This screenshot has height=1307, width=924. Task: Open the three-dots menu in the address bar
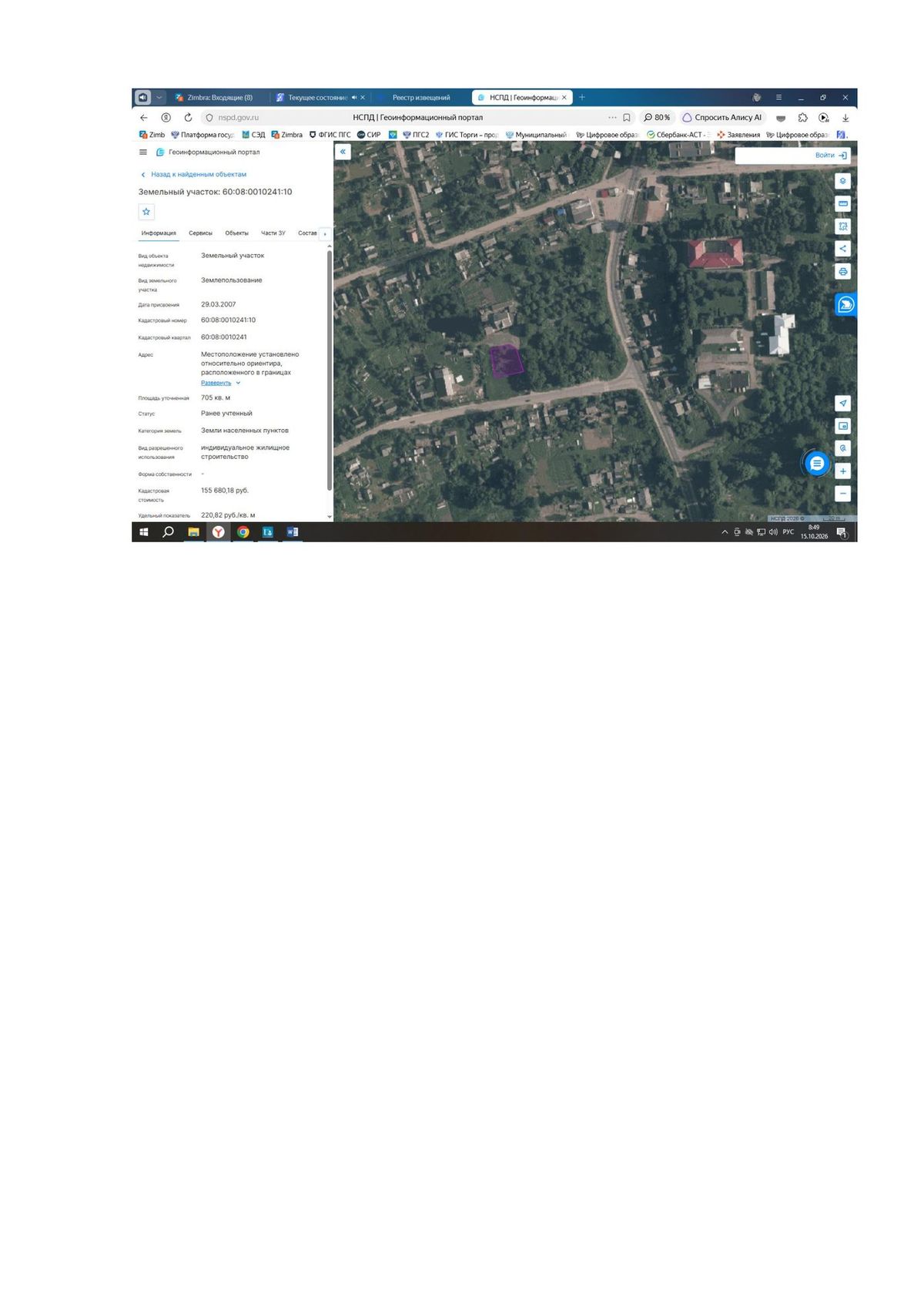tap(612, 118)
